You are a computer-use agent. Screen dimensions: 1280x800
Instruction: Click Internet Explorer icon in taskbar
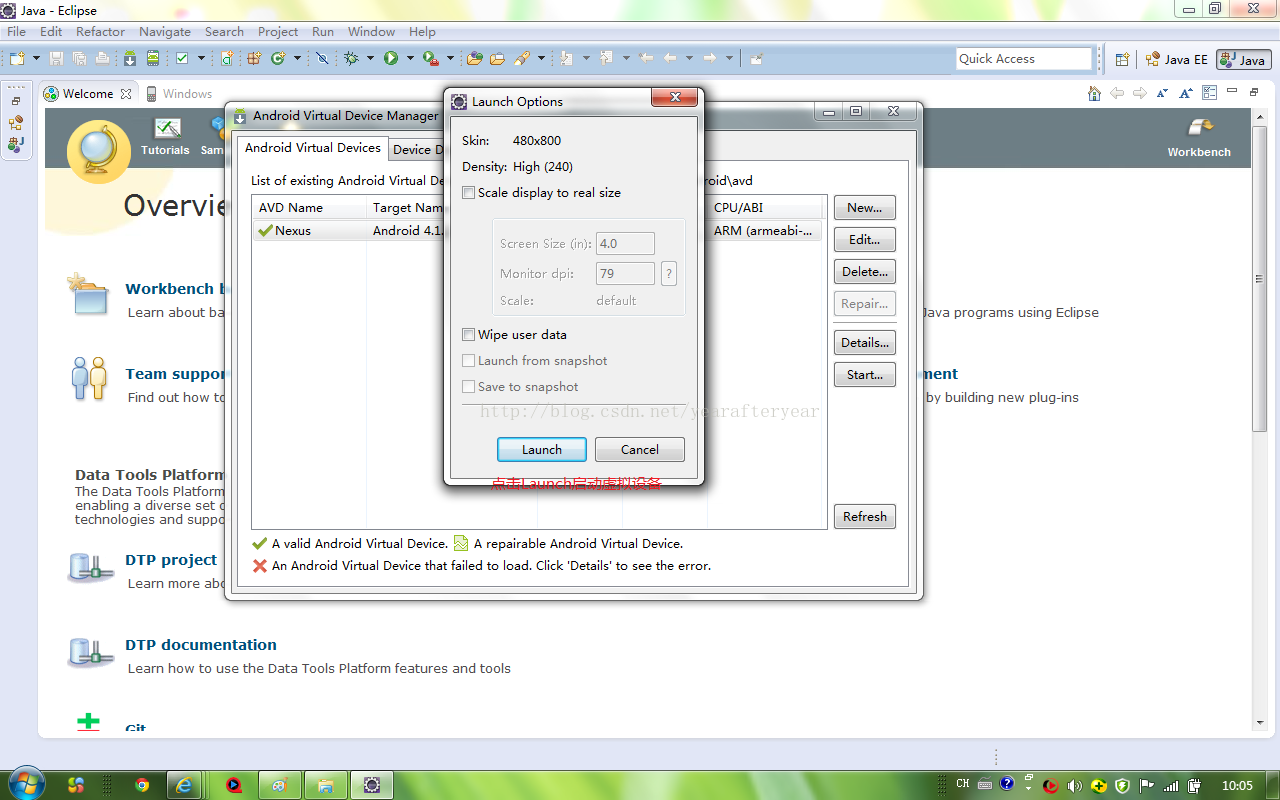click(184, 785)
